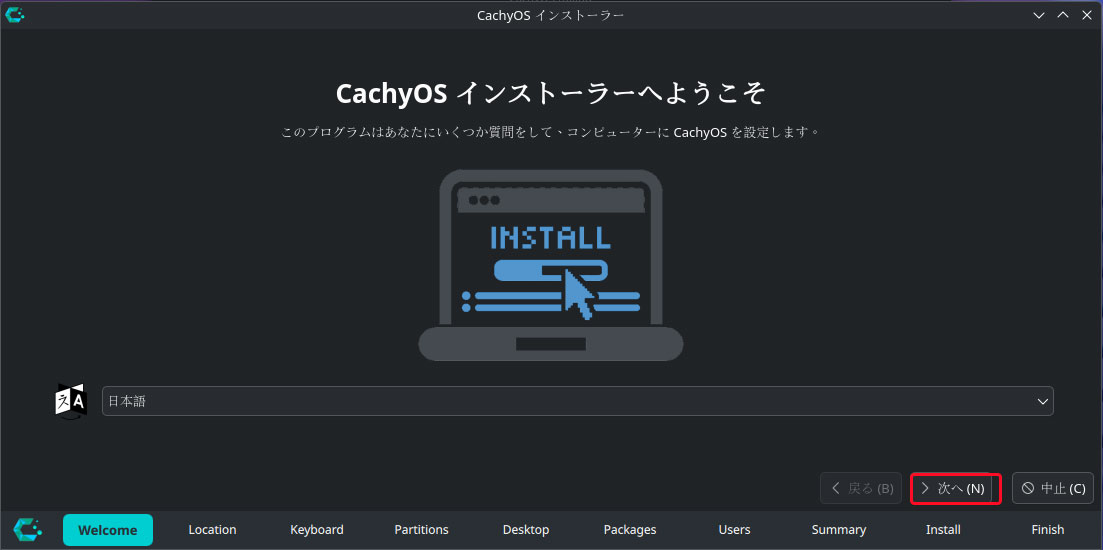
Task: Click the language translation icon
Action: point(71,400)
